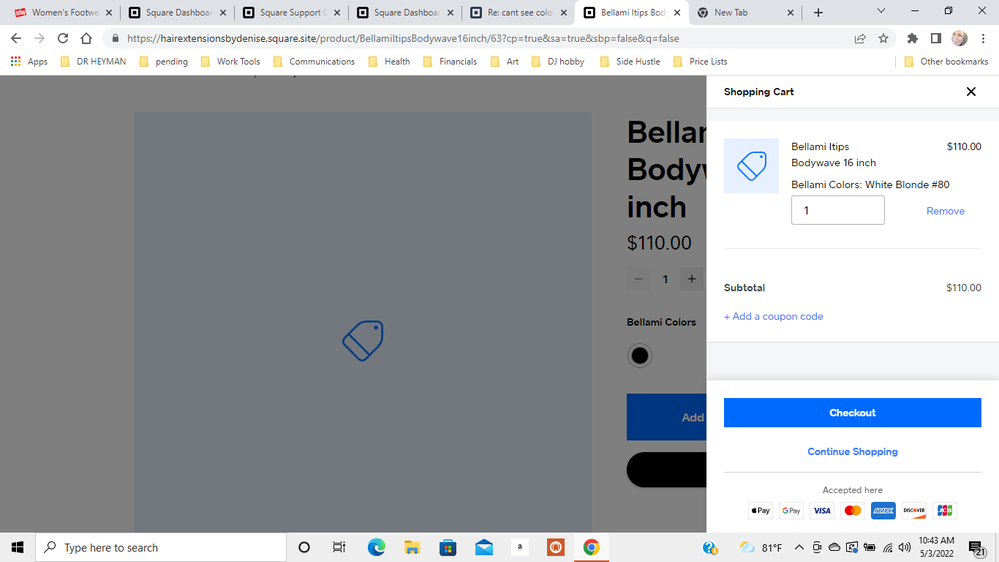
Task: Click the American Express payment icon
Action: coord(883,510)
